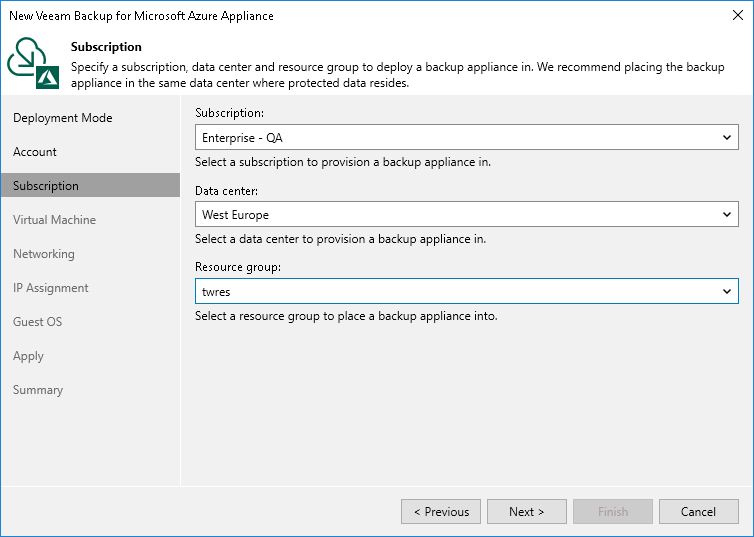The image size is (754, 537).
Task: Open the IP Assignment step
Action: pyautogui.click(x=51, y=288)
